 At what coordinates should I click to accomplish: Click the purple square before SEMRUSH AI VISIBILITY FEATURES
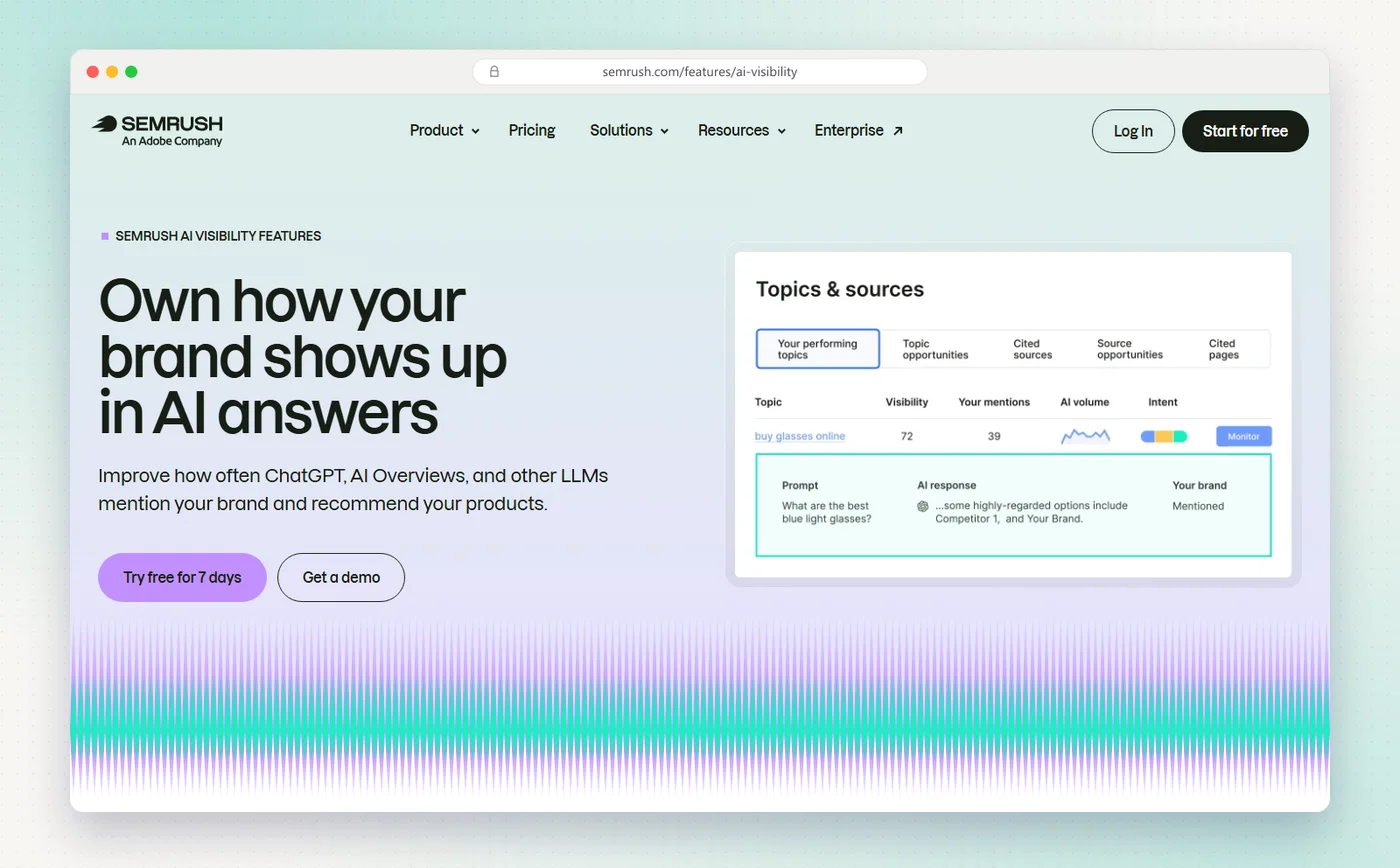[x=105, y=236]
